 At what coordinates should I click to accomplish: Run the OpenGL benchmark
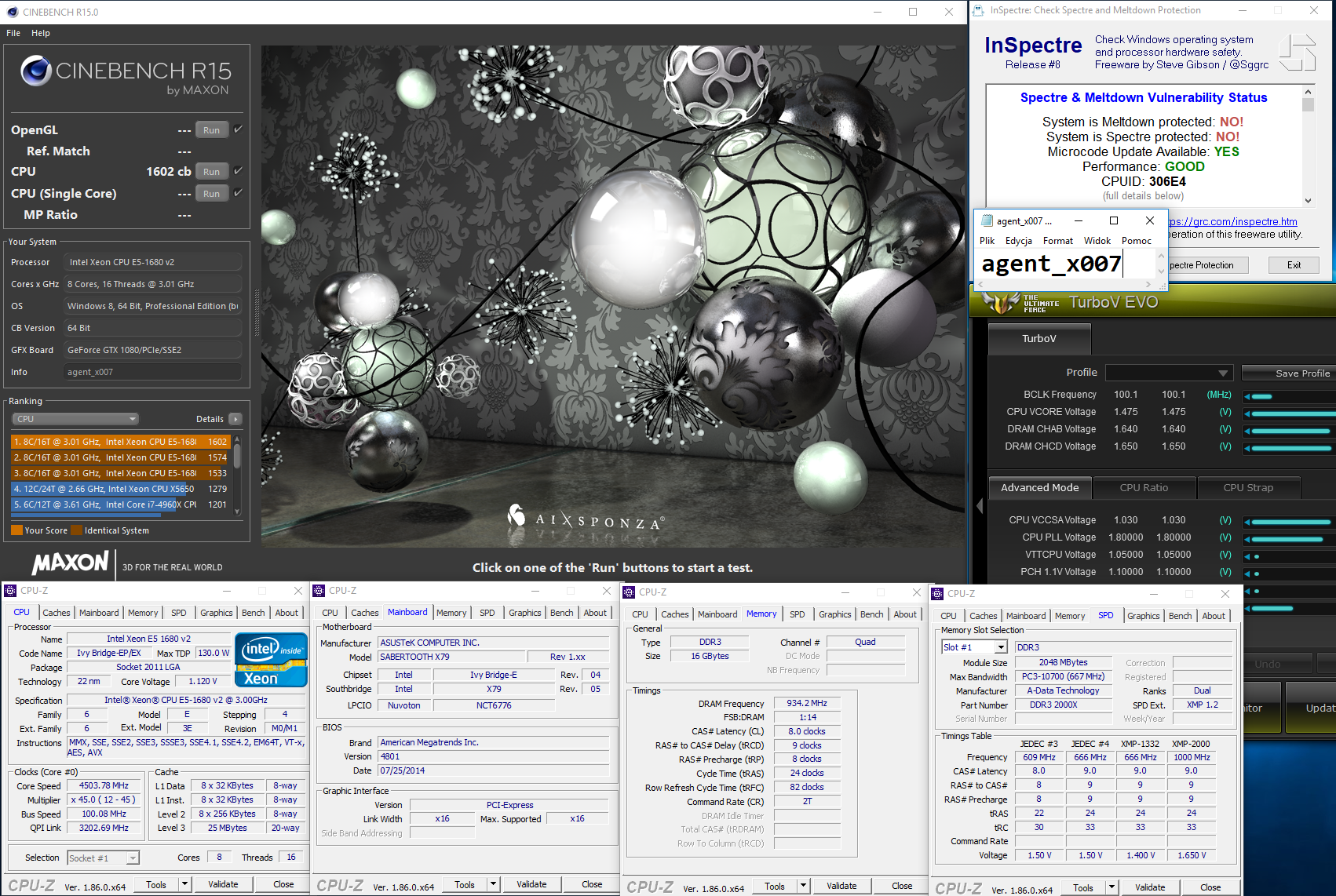tap(211, 130)
